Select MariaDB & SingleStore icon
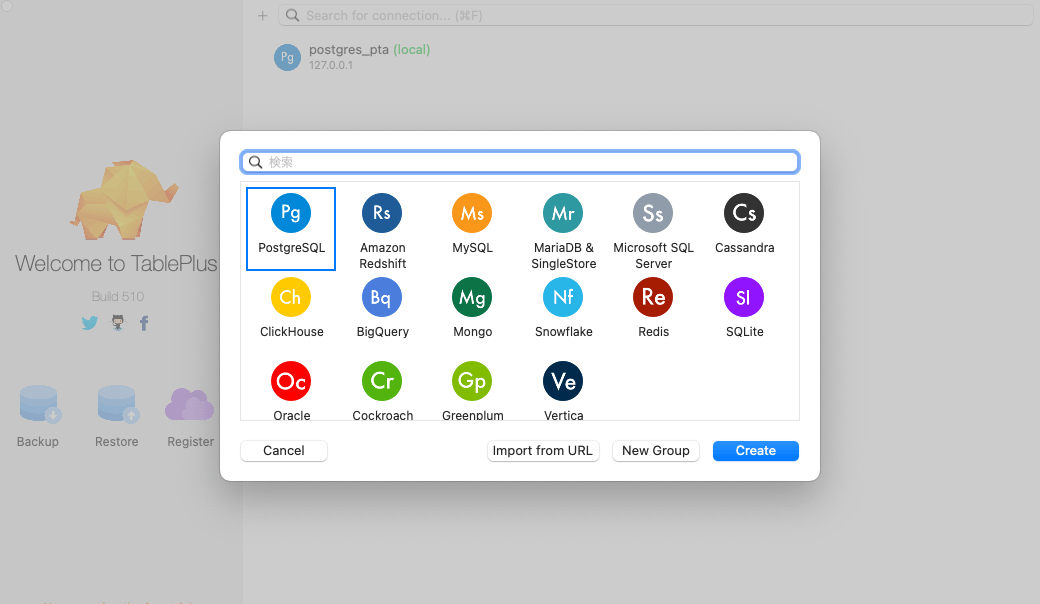This screenshot has height=604, width=1040. tap(562, 213)
